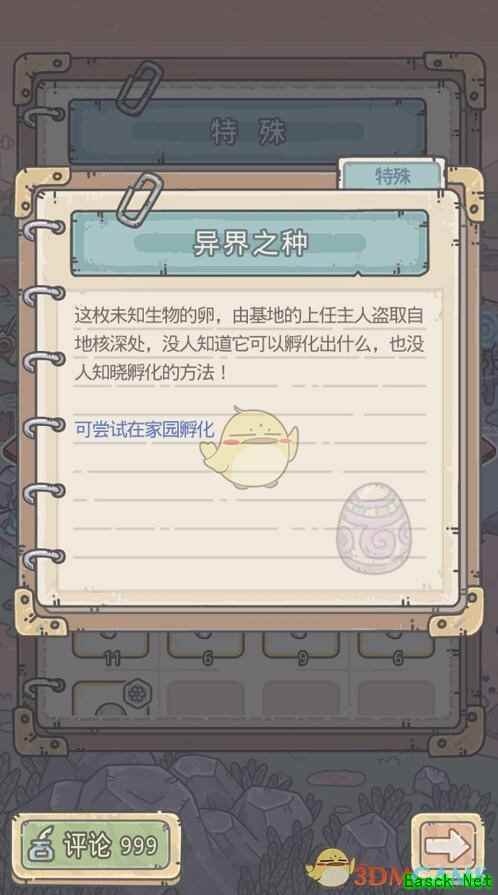Click the 异界之种 title banner
The height and width of the screenshot is (895, 498).
[250, 243]
